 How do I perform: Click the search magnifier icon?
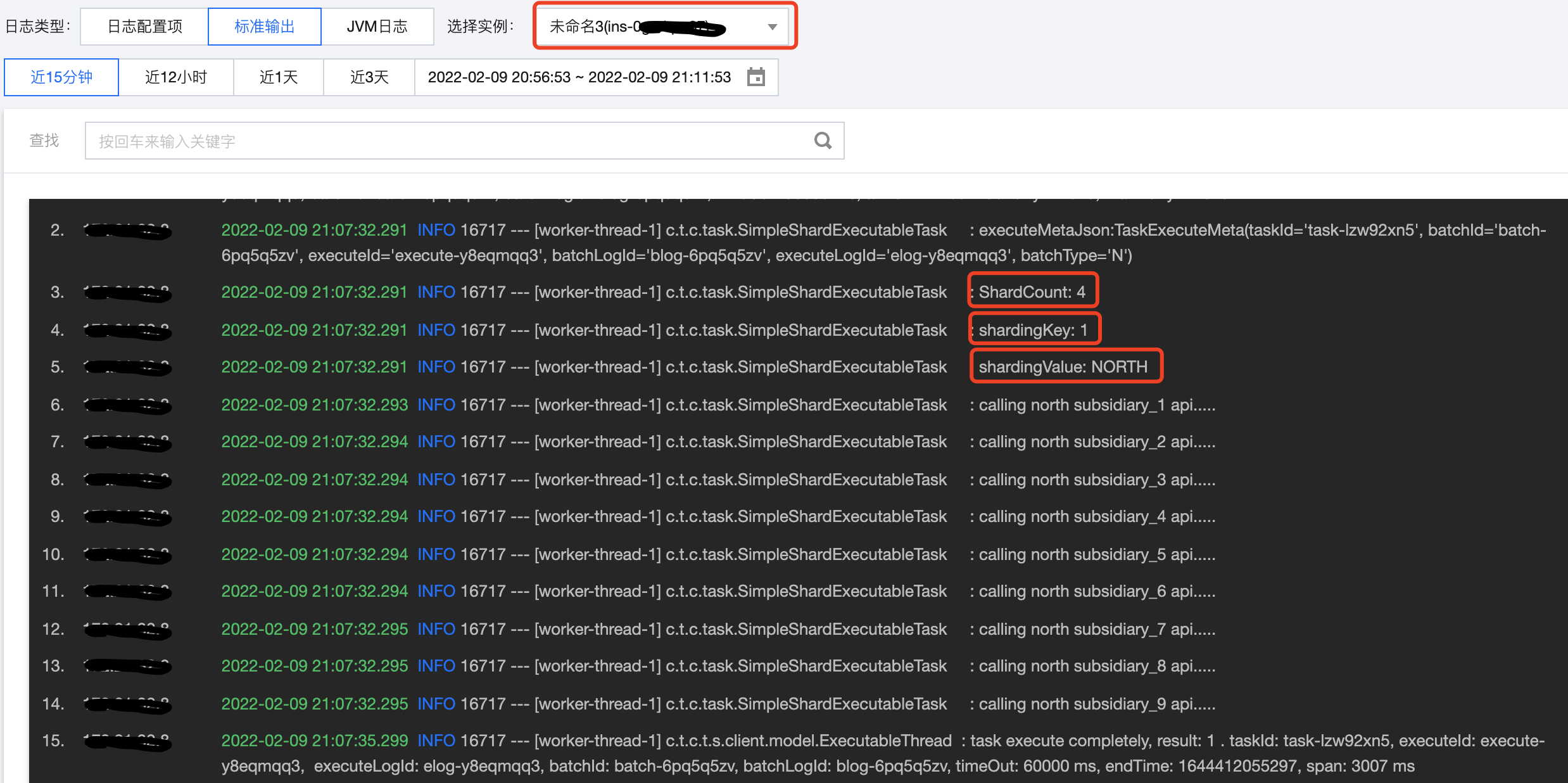pyautogui.click(x=823, y=140)
